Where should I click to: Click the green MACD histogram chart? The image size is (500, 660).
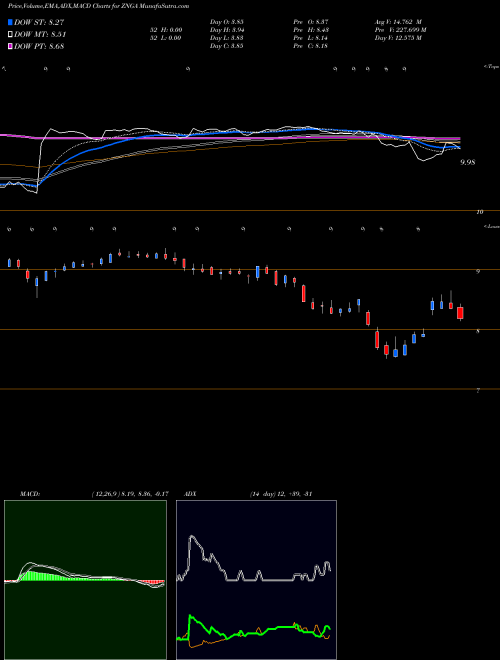85,580
